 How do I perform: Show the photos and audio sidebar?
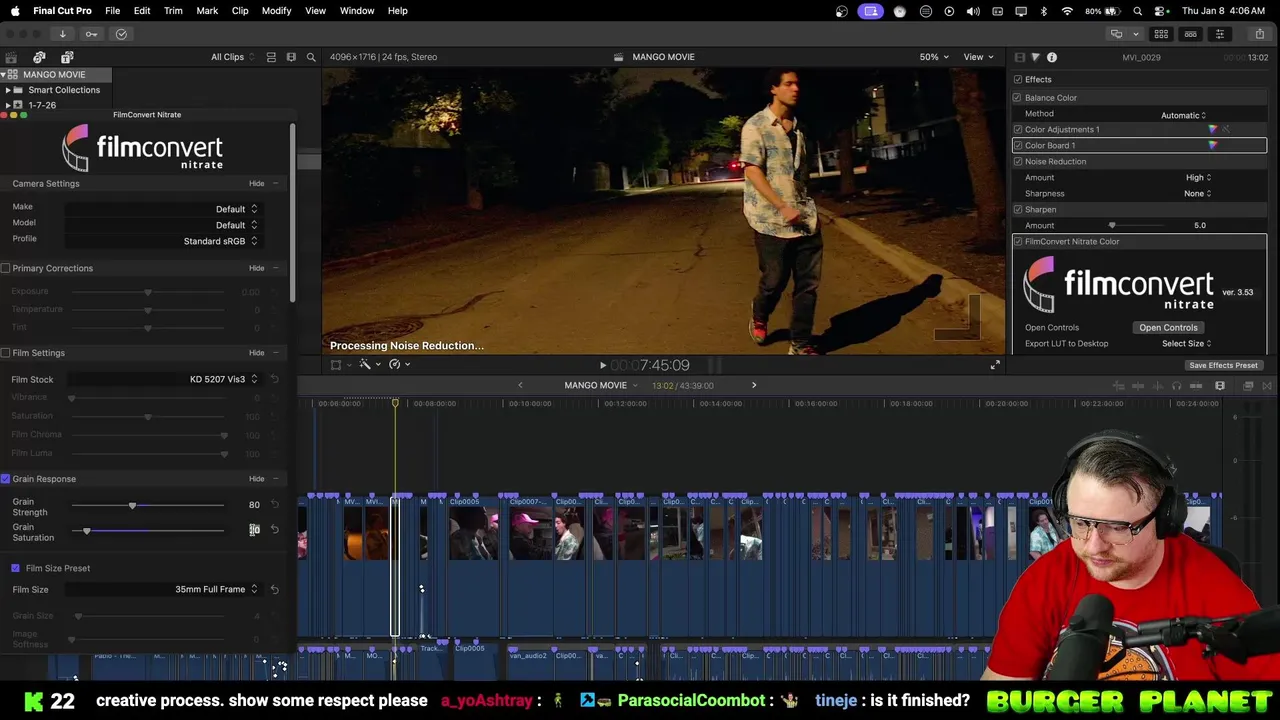[x=39, y=57]
